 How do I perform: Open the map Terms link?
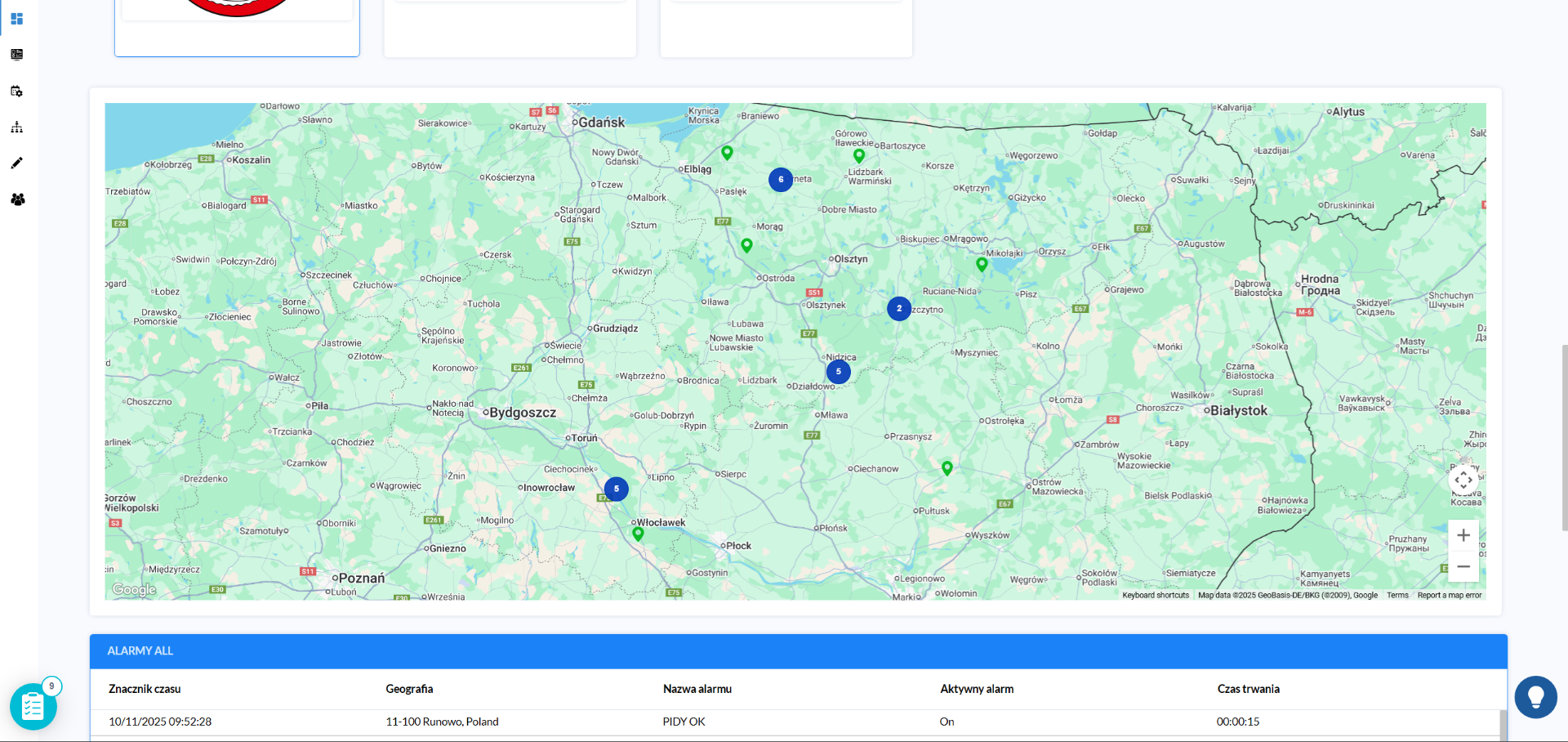point(1397,595)
